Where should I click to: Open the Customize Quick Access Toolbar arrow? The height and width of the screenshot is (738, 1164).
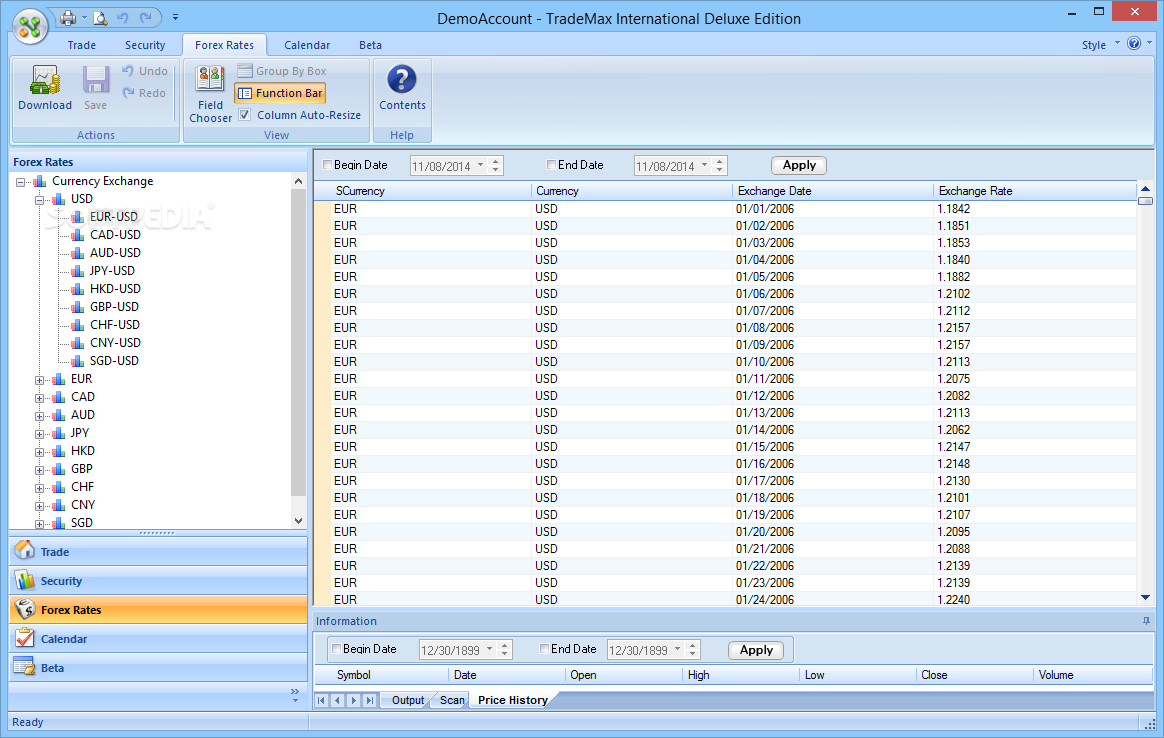click(175, 17)
